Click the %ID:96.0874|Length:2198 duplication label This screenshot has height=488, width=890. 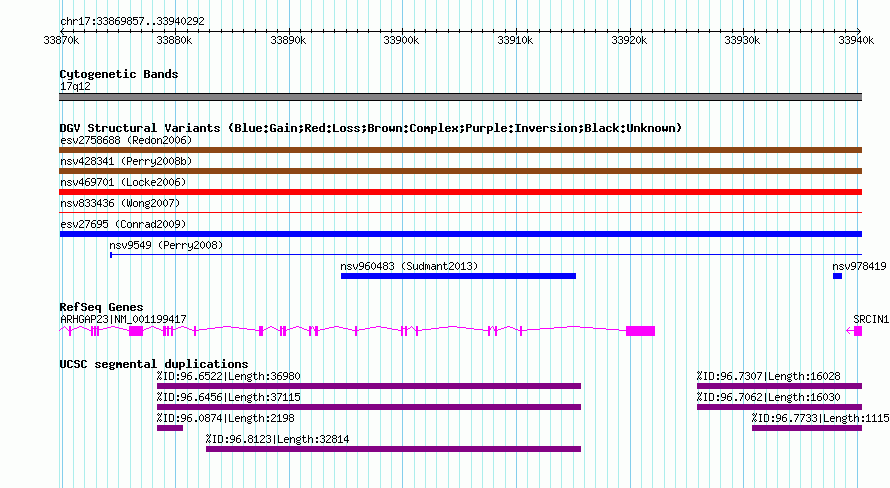(226, 418)
